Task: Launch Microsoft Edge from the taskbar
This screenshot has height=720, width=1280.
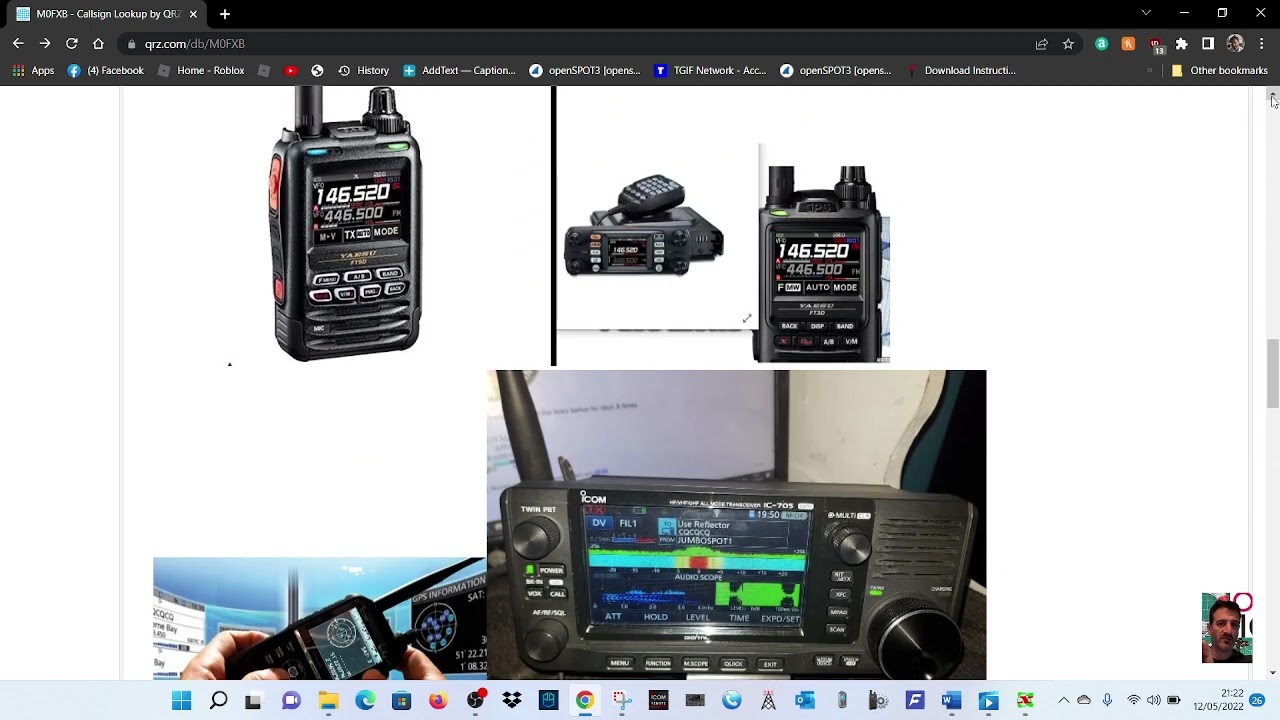Action: pyautogui.click(x=365, y=701)
